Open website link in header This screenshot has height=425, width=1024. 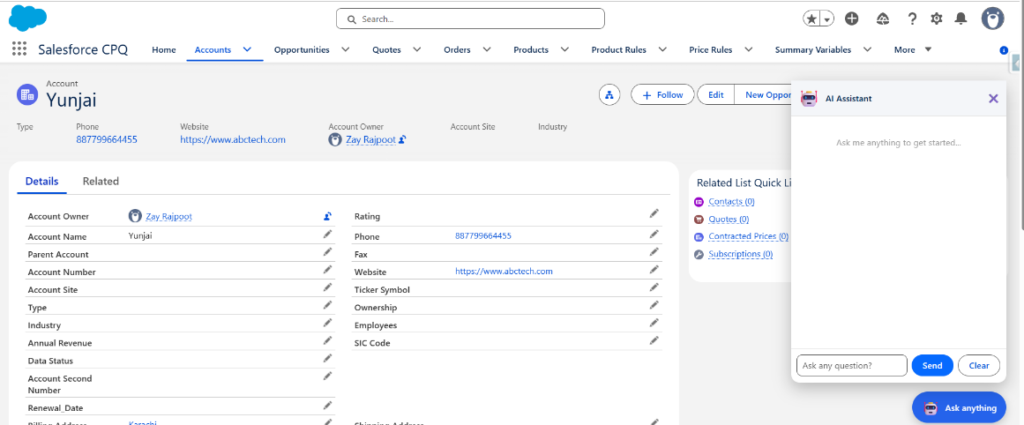click(232, 140)
